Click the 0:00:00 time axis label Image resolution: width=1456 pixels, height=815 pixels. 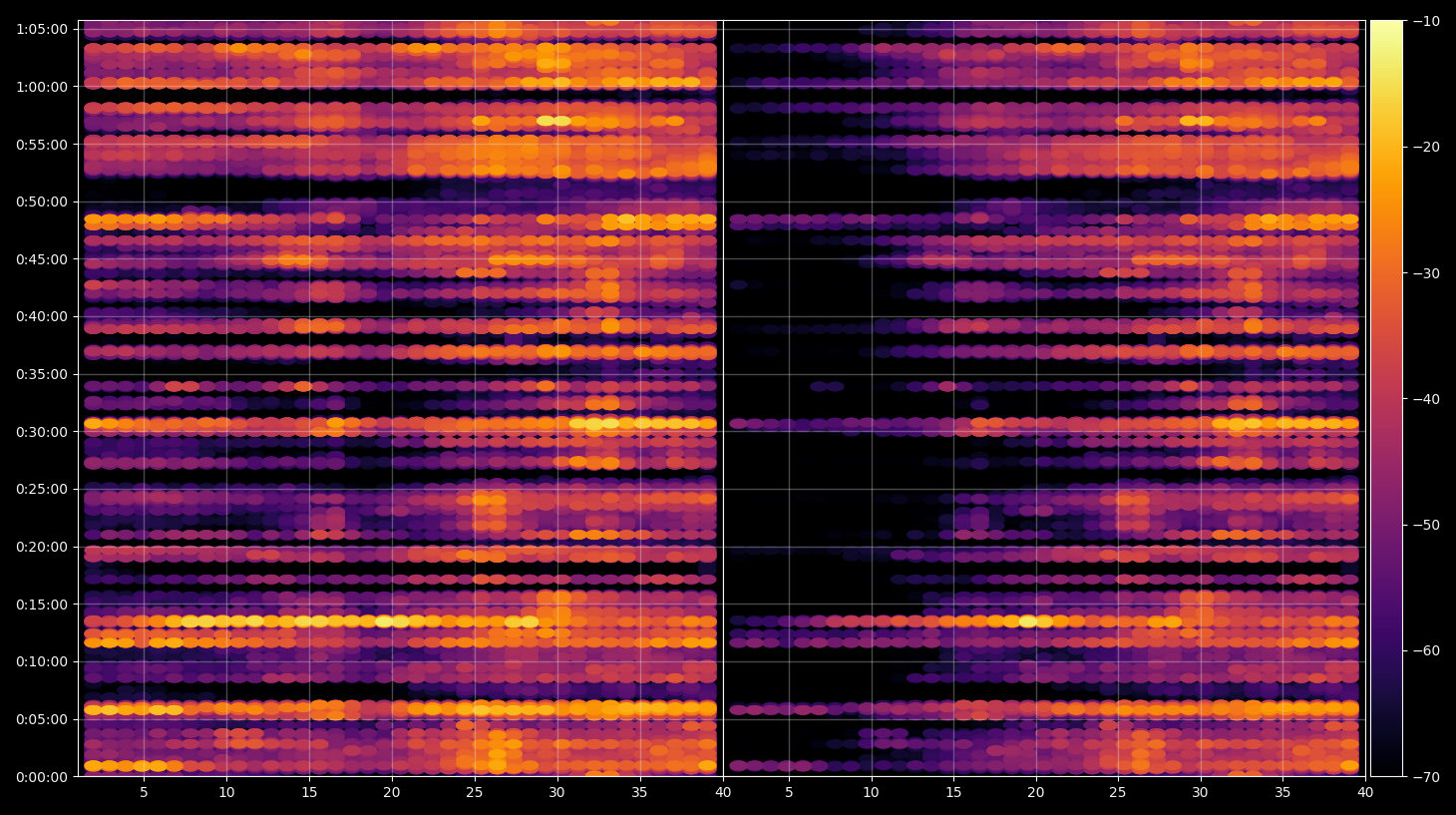click(x=42, y=777)
